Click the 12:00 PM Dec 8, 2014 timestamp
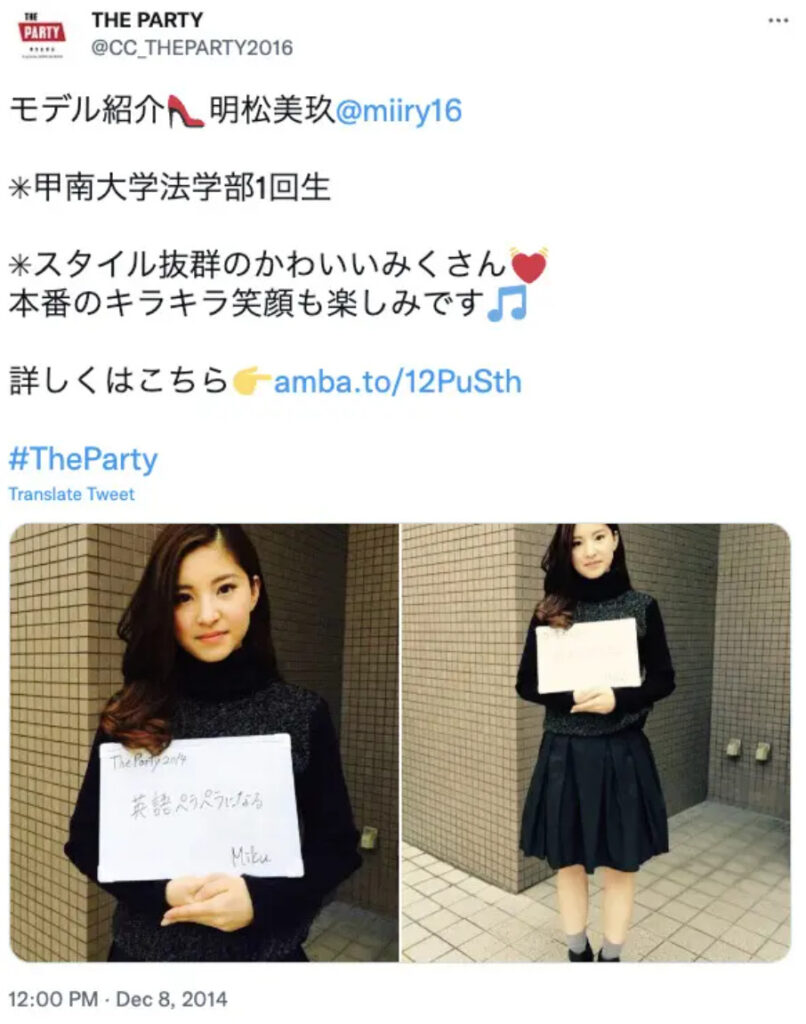The image size is (806, 1024). (x=118, y=999)
